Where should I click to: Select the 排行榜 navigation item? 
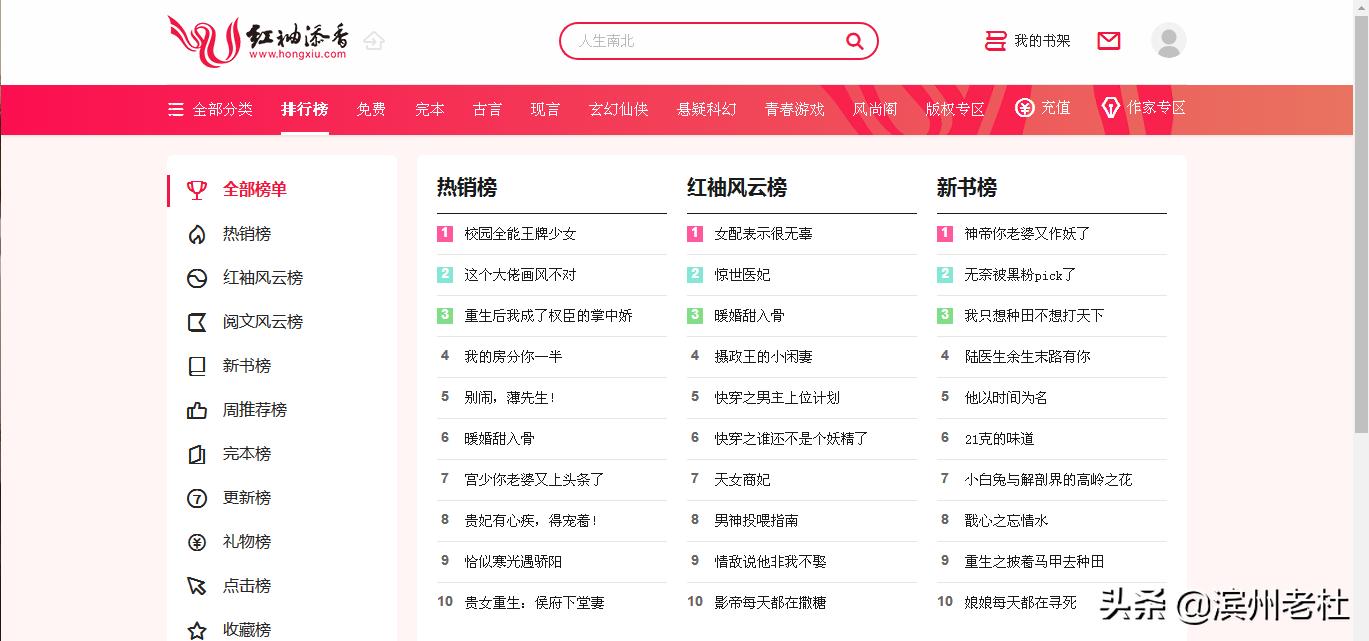pos(303,108)
